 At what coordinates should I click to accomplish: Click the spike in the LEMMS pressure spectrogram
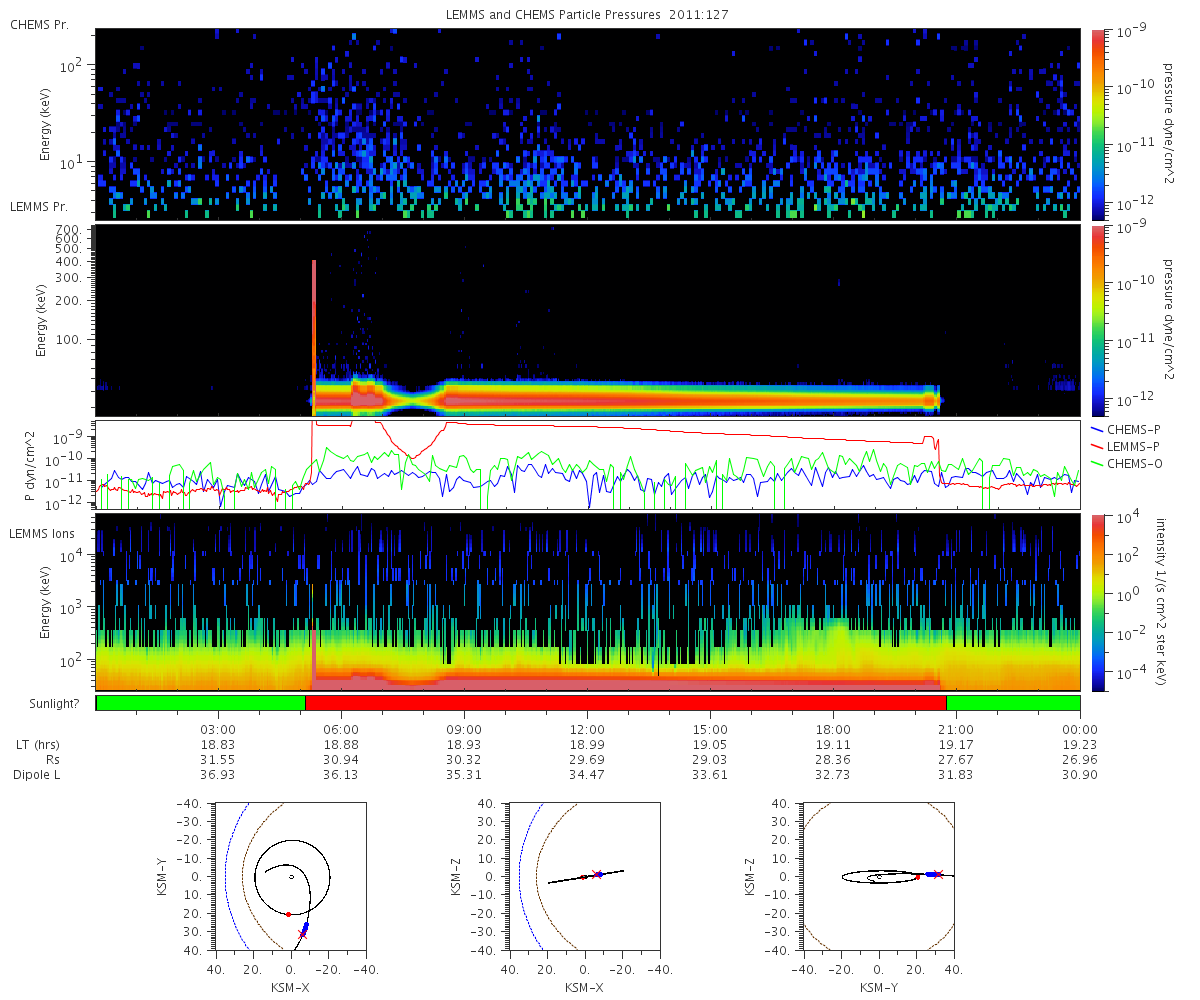pyautogui.click(x=314, y=337)
